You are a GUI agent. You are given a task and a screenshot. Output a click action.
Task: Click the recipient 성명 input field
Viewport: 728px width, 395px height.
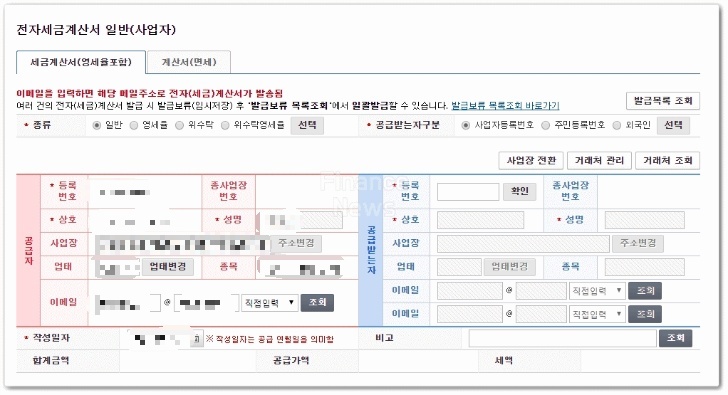pyautogui.click(x=644, y=220)
